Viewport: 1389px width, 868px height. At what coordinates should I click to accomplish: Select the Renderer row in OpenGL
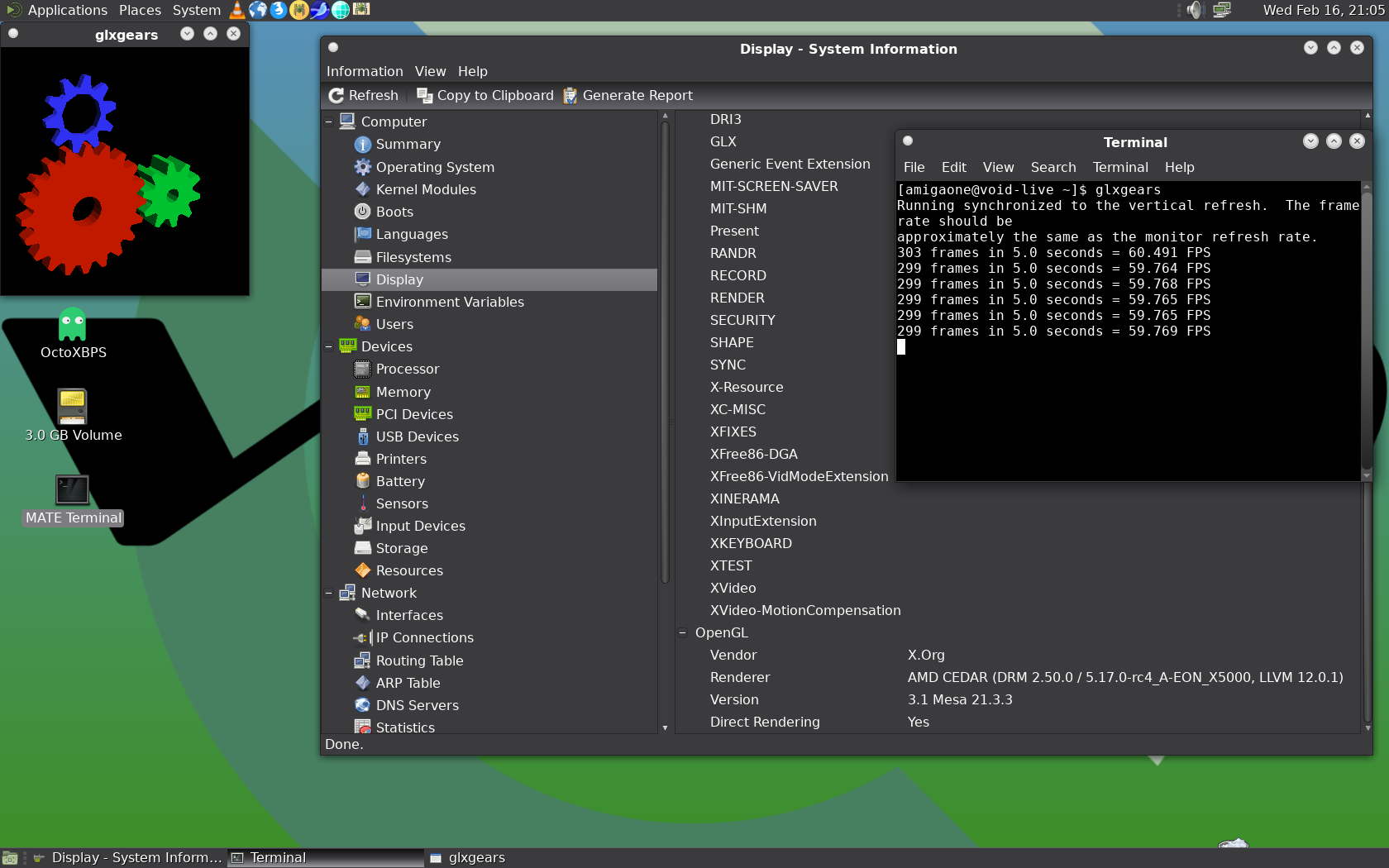click(x=1017, y=677)
